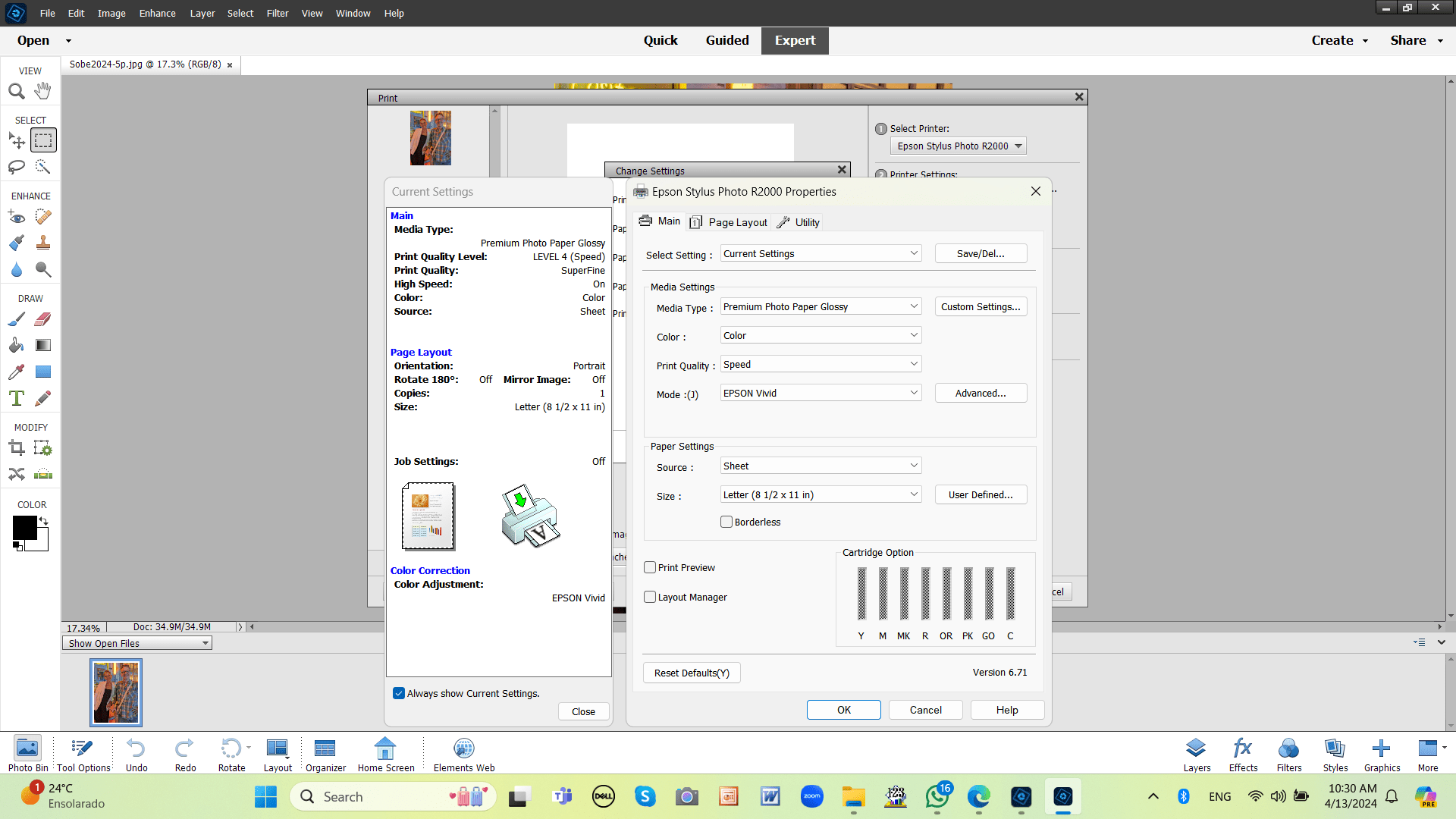Open the Enhance menu

point(157,13)
